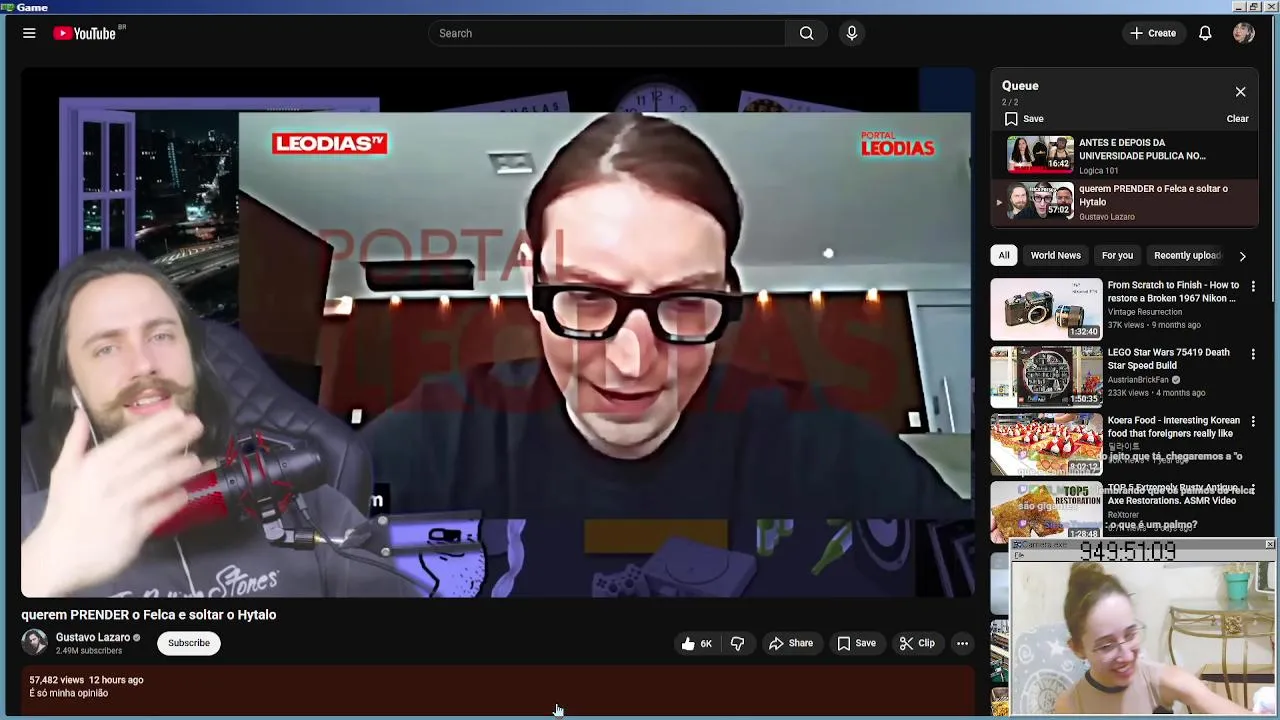Open options for LEGO Death Star video

pos(1253,354)
